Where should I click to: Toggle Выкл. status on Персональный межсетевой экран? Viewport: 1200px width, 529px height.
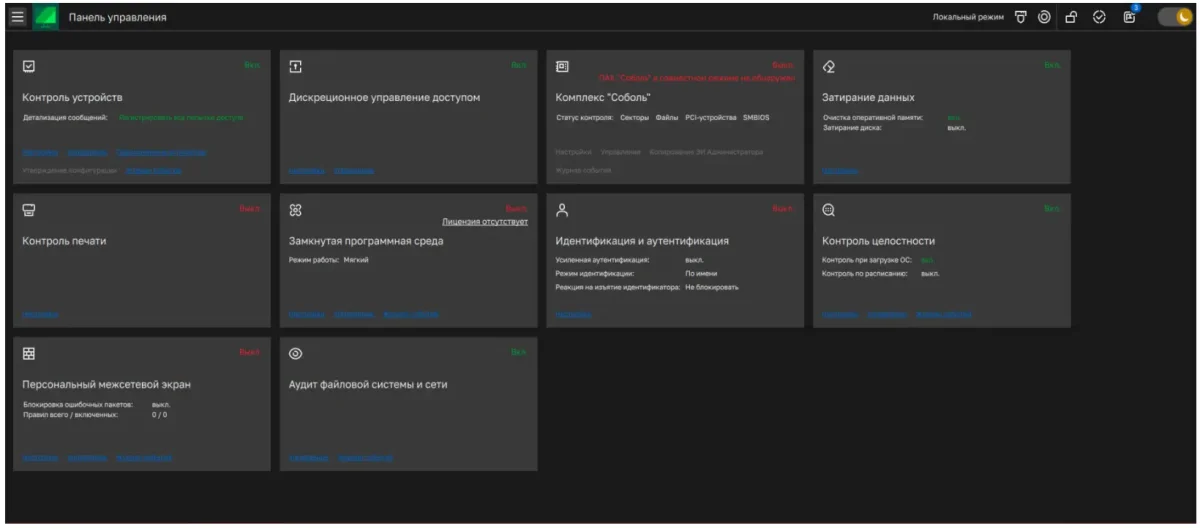(x=249, y=352)
